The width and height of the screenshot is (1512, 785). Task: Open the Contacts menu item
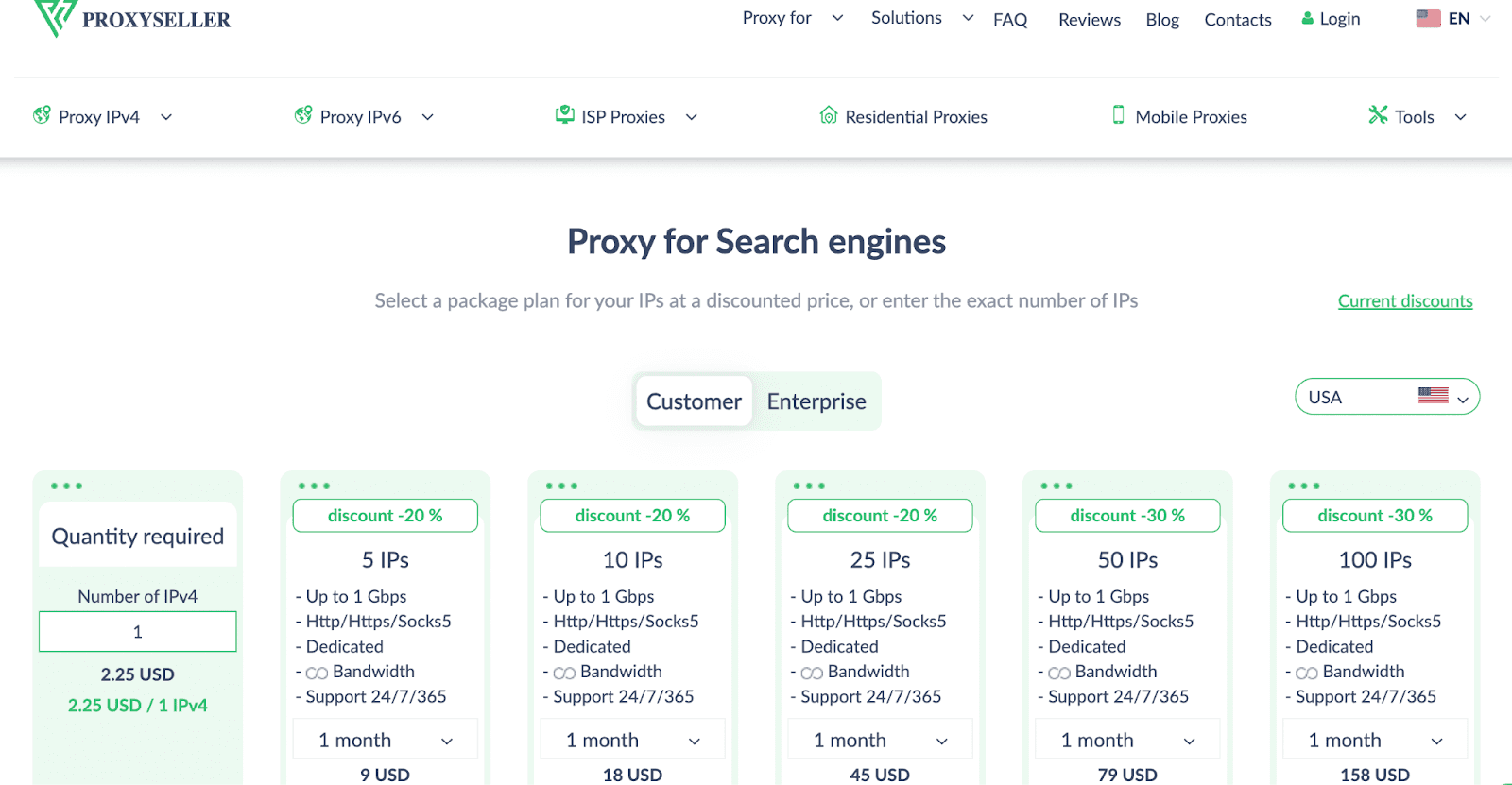coord(1238,19)
